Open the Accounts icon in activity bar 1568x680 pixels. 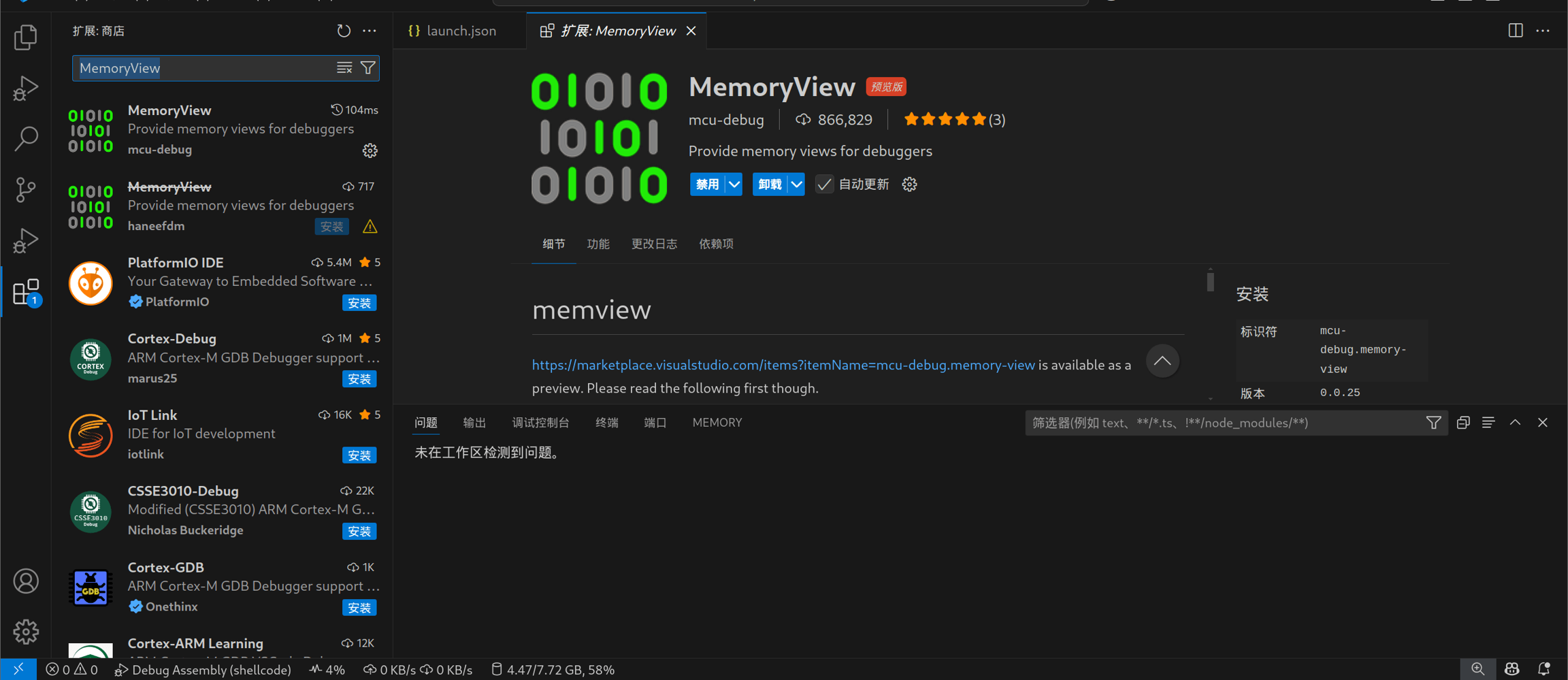pos(26,581)
